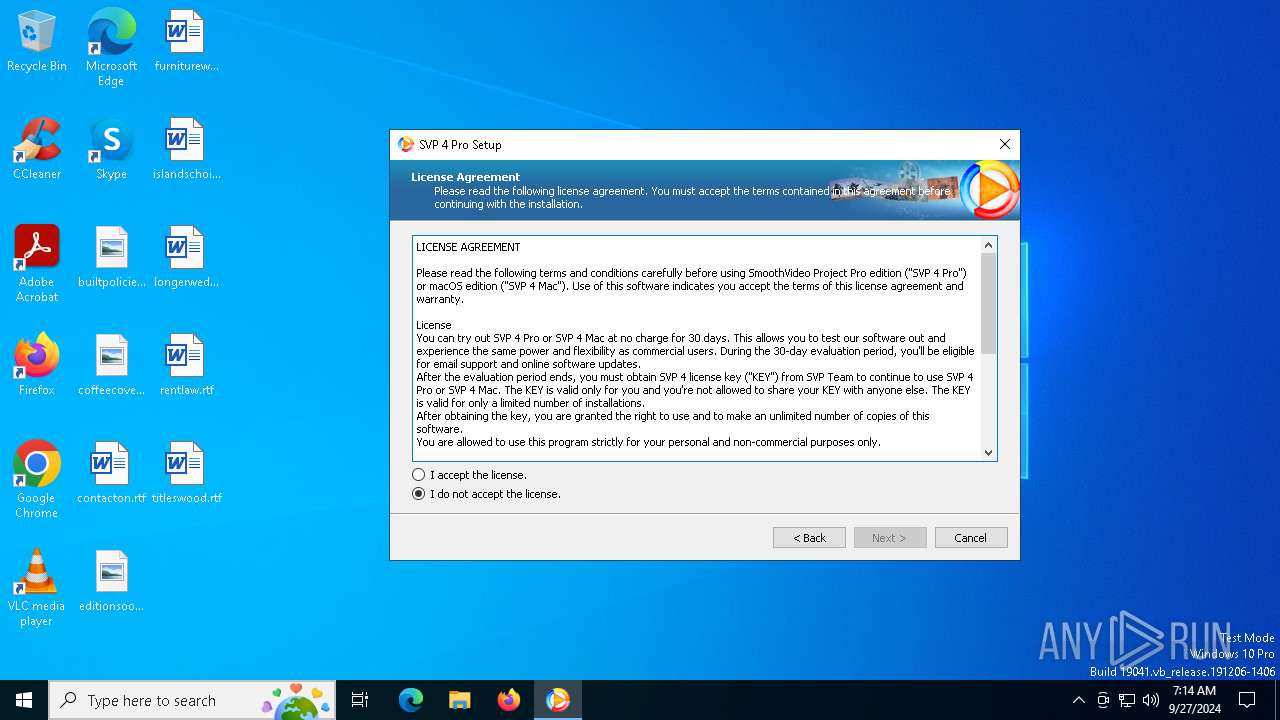Viewport: 1280px width, 720px height.
Task: Click the license text scrollbar thumb
Action: [x=988, y=303]
